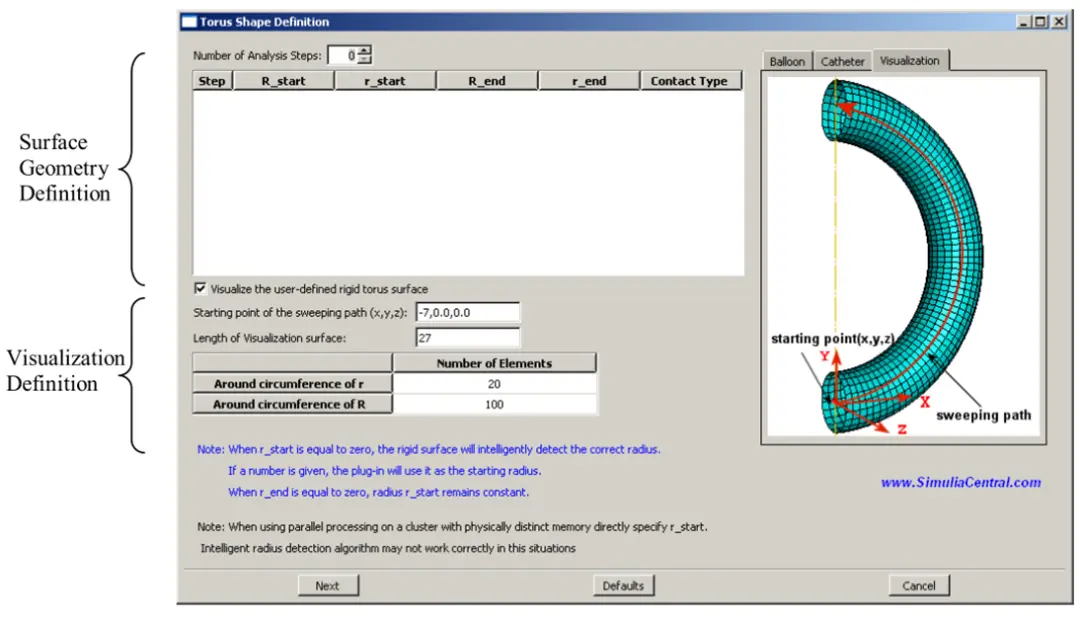This screenshot has width=1080, height=618.
Task: Switch to the Balloon tab
Action: coord(787,61)
